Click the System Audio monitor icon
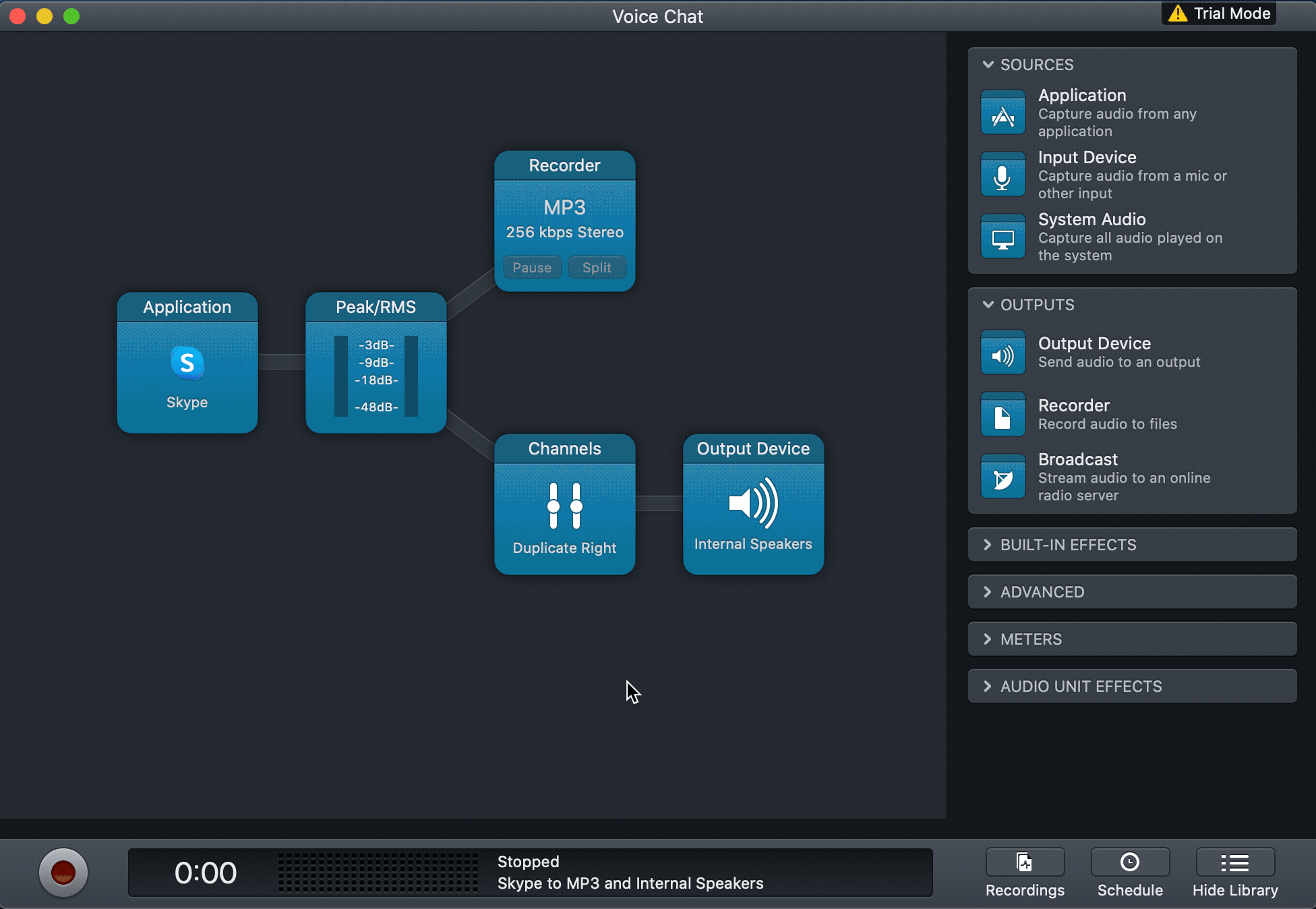 point(1003,237)
